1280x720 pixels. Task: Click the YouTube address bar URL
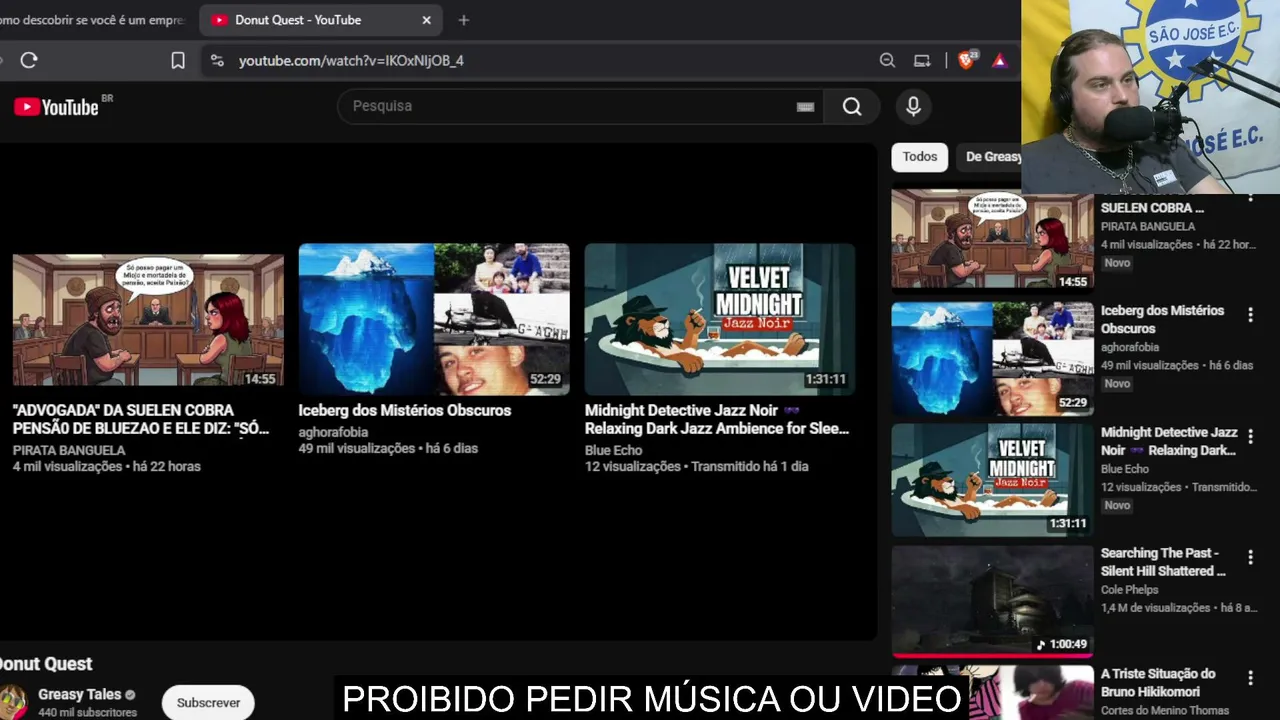coord(351,60)
